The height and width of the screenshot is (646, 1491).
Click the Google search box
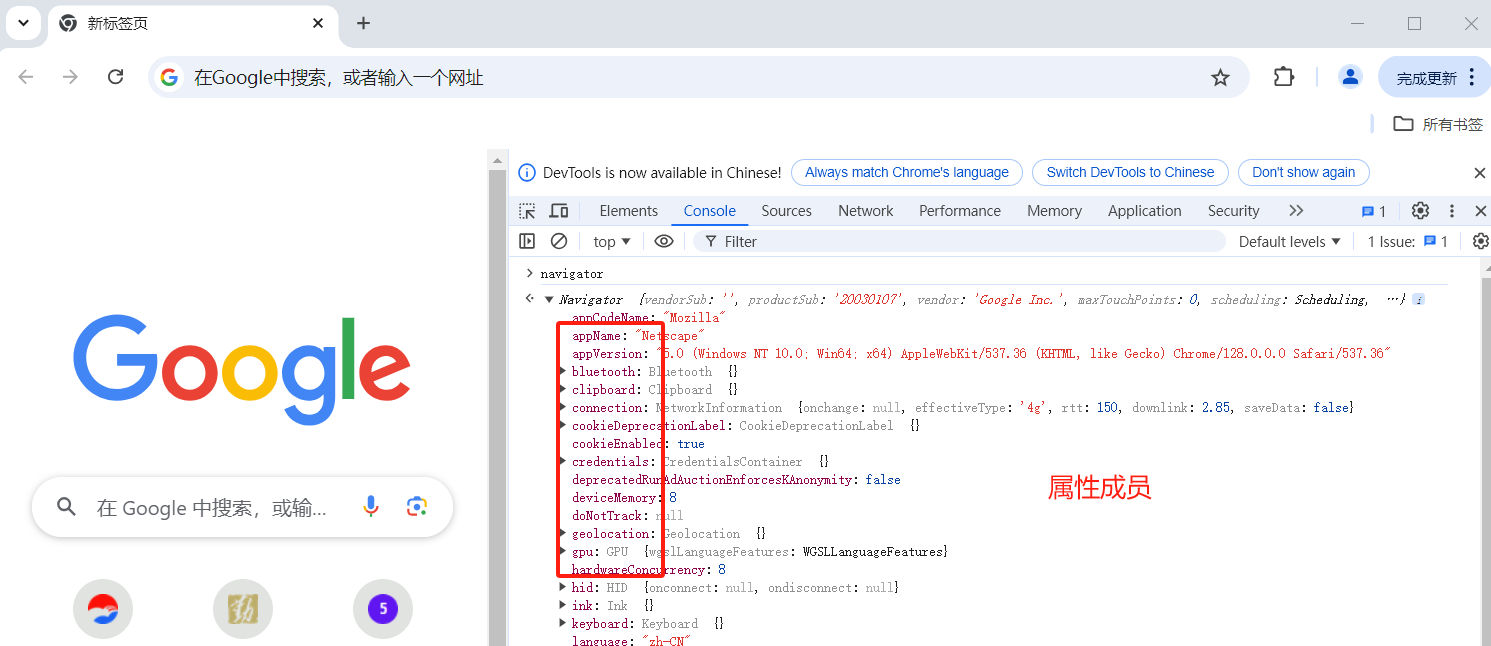[243, 507]
